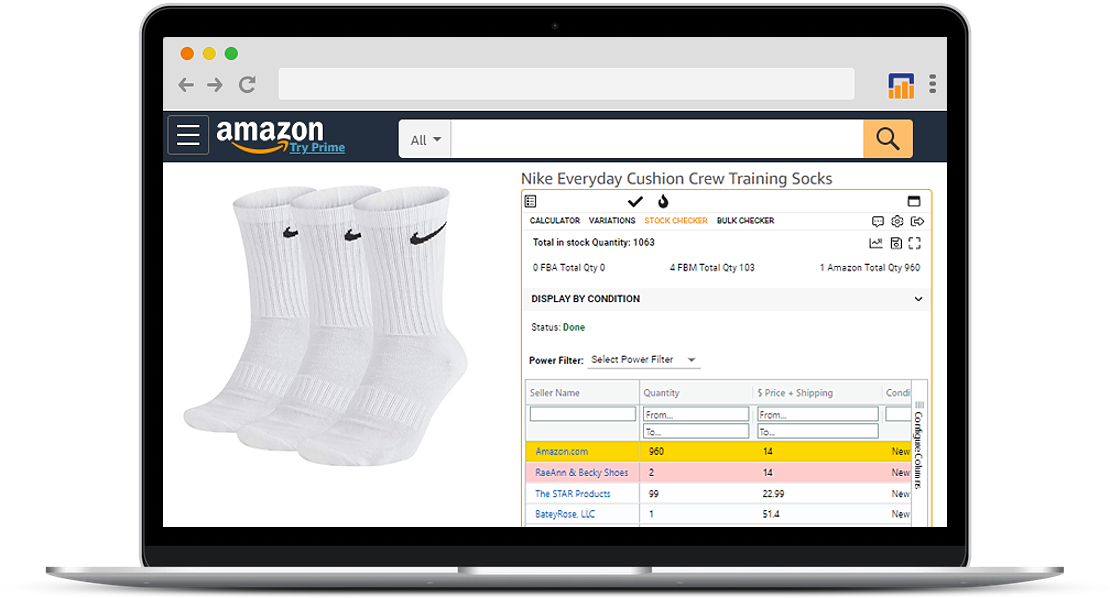The height and width of the screenshot is (598, 1110).
Task: Click the chat feedback speech bubble icon
Action: click(878, 222)
